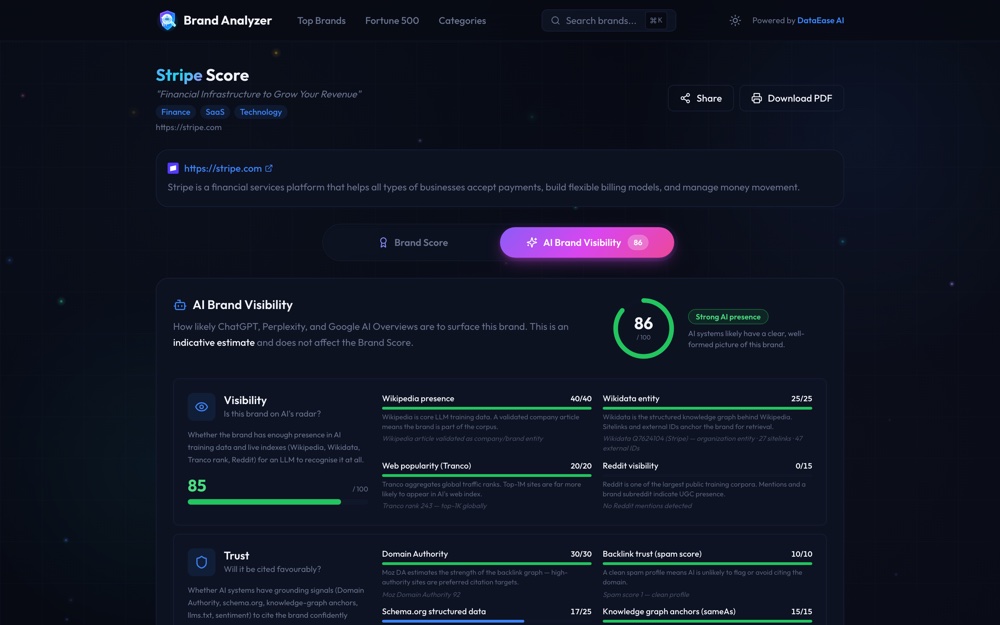This screenshot has width=1000, height=625.
Task: Click the ⌘K shortcut badge
Action: (x=656, y=20)
